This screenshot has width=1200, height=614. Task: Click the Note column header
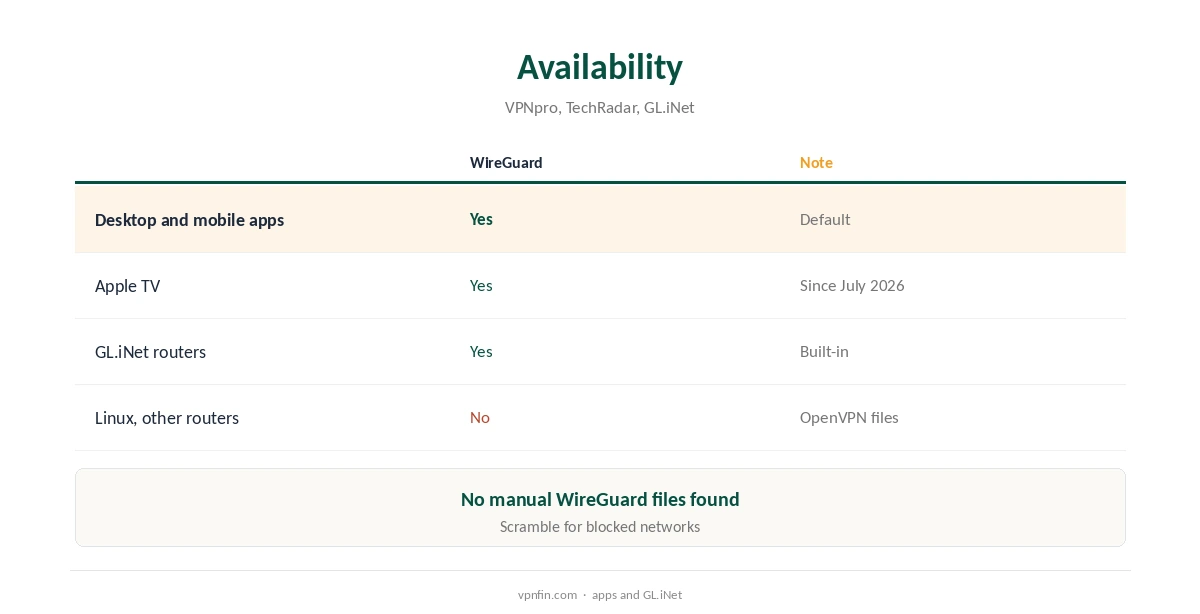click(x=816, y=162)
